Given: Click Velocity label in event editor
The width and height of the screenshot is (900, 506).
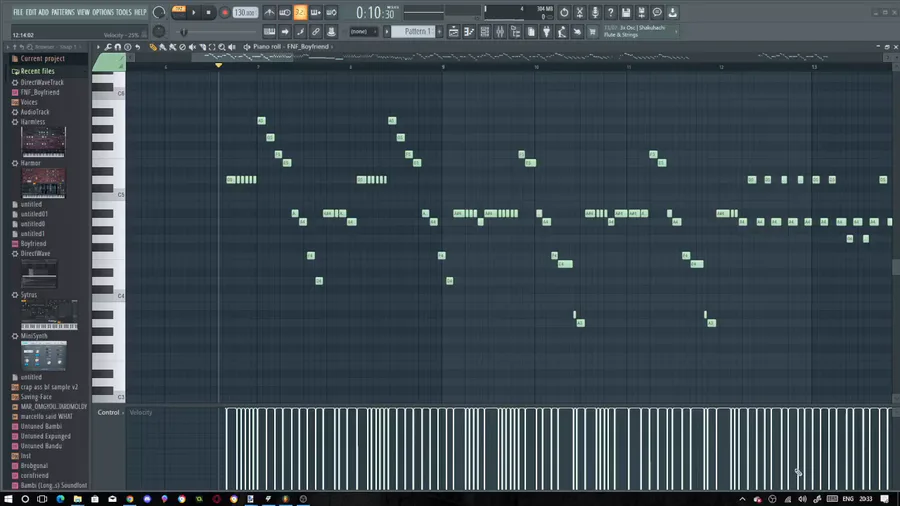Looking at the screenshot, I should coord(141,412).
